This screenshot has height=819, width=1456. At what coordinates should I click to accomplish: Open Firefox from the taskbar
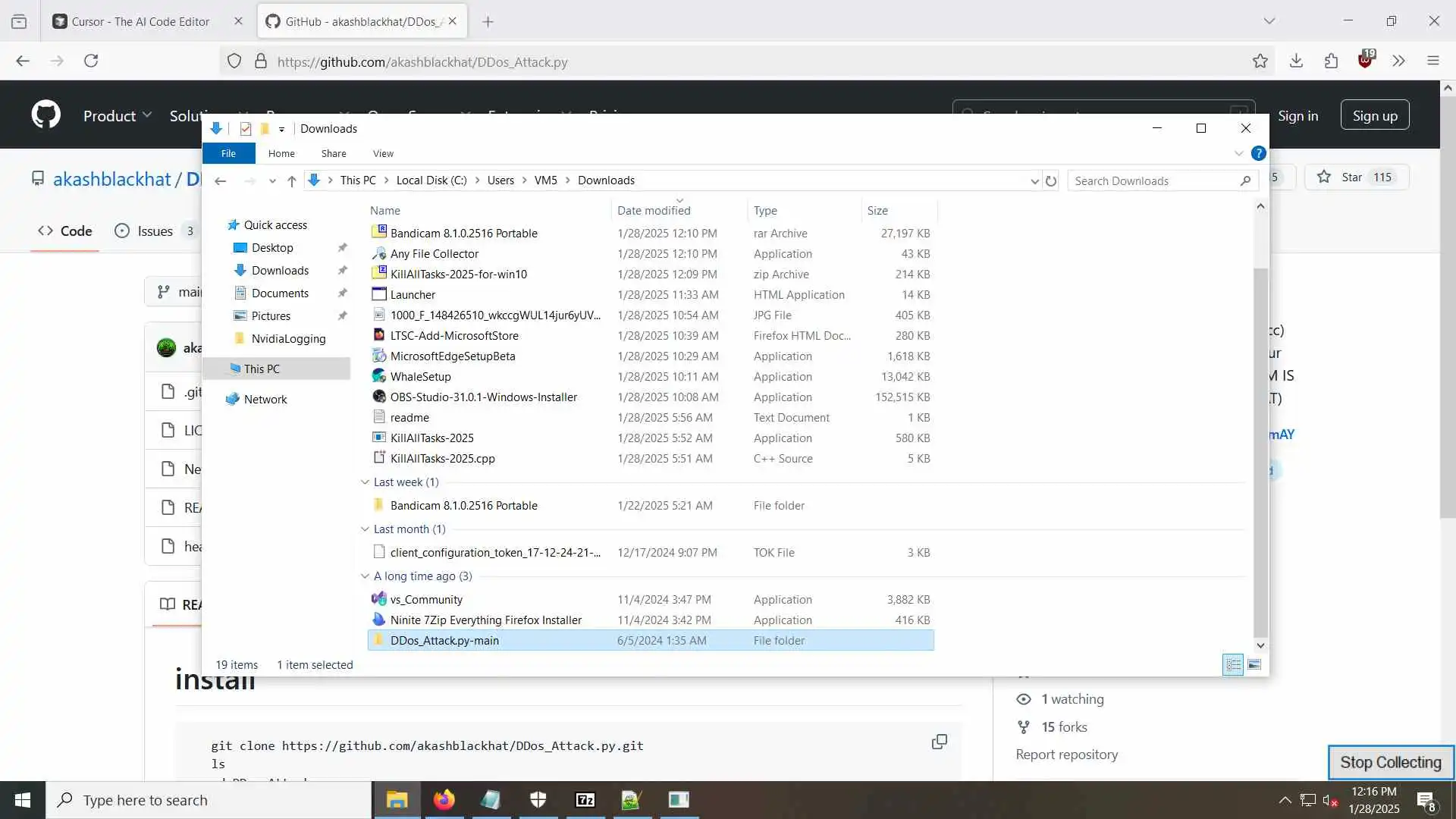coord(444,800)
